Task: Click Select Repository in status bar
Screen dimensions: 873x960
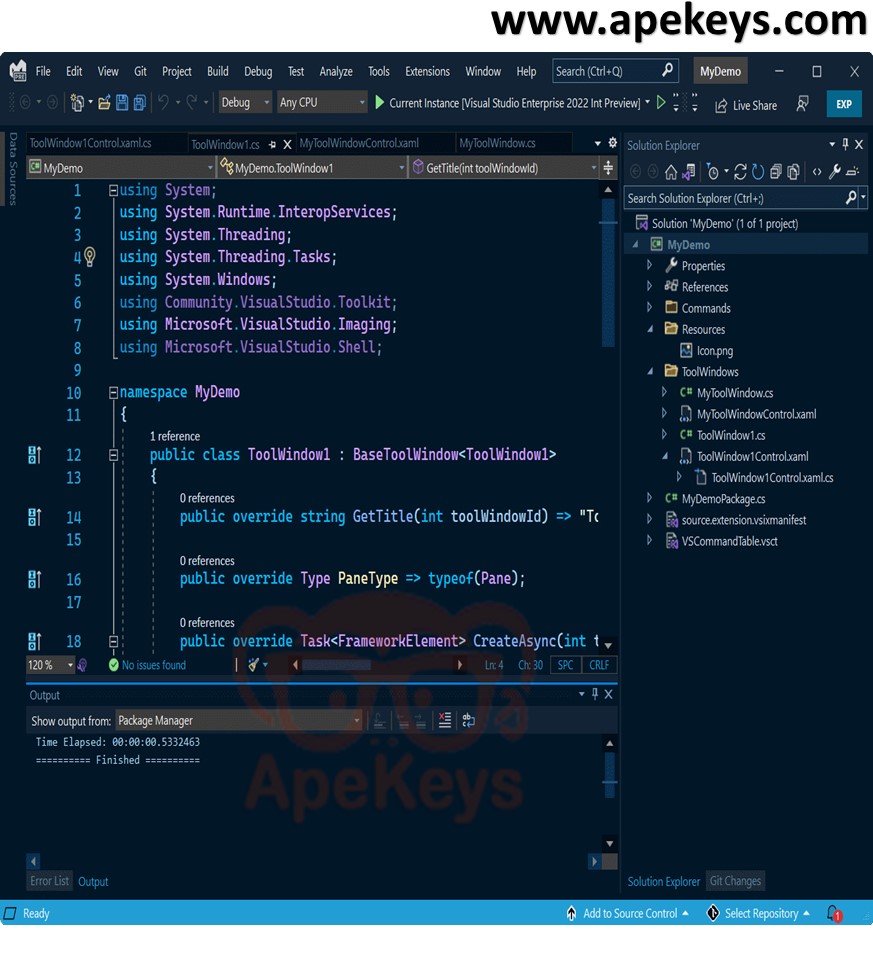Action: click(760, 913)
